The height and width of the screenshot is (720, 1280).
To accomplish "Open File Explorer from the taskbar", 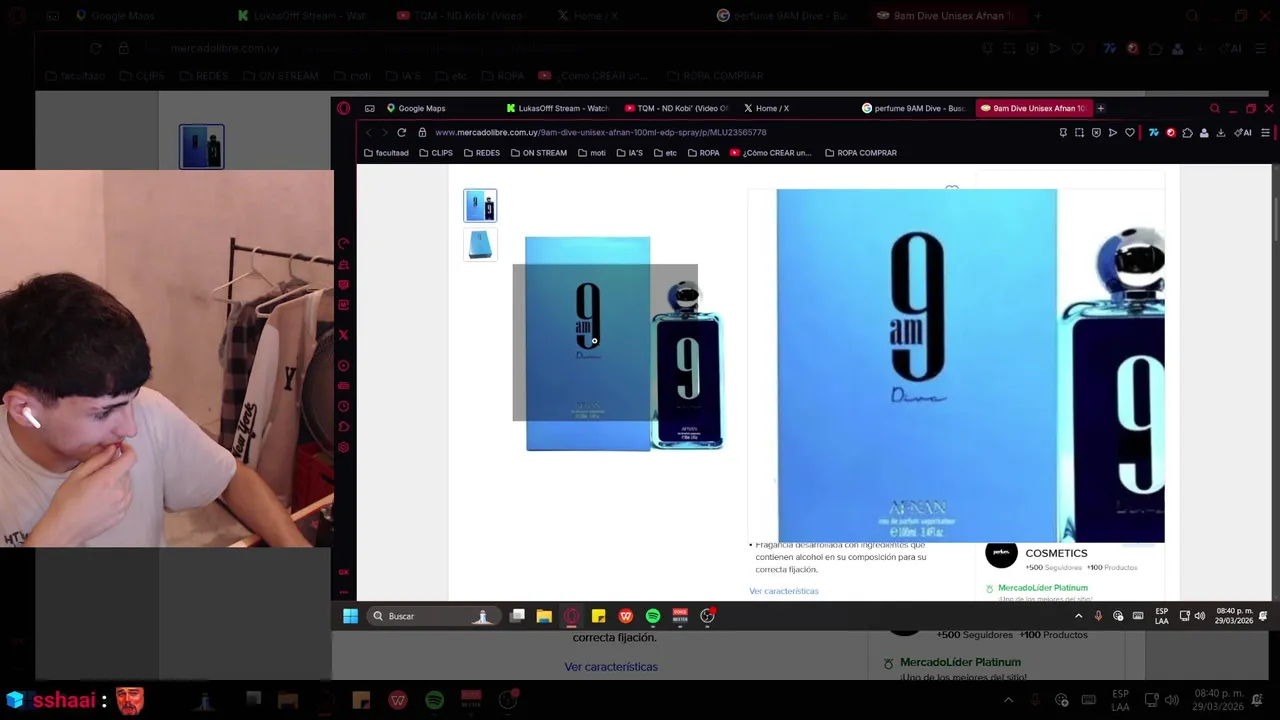I will [x=544, y=616].
